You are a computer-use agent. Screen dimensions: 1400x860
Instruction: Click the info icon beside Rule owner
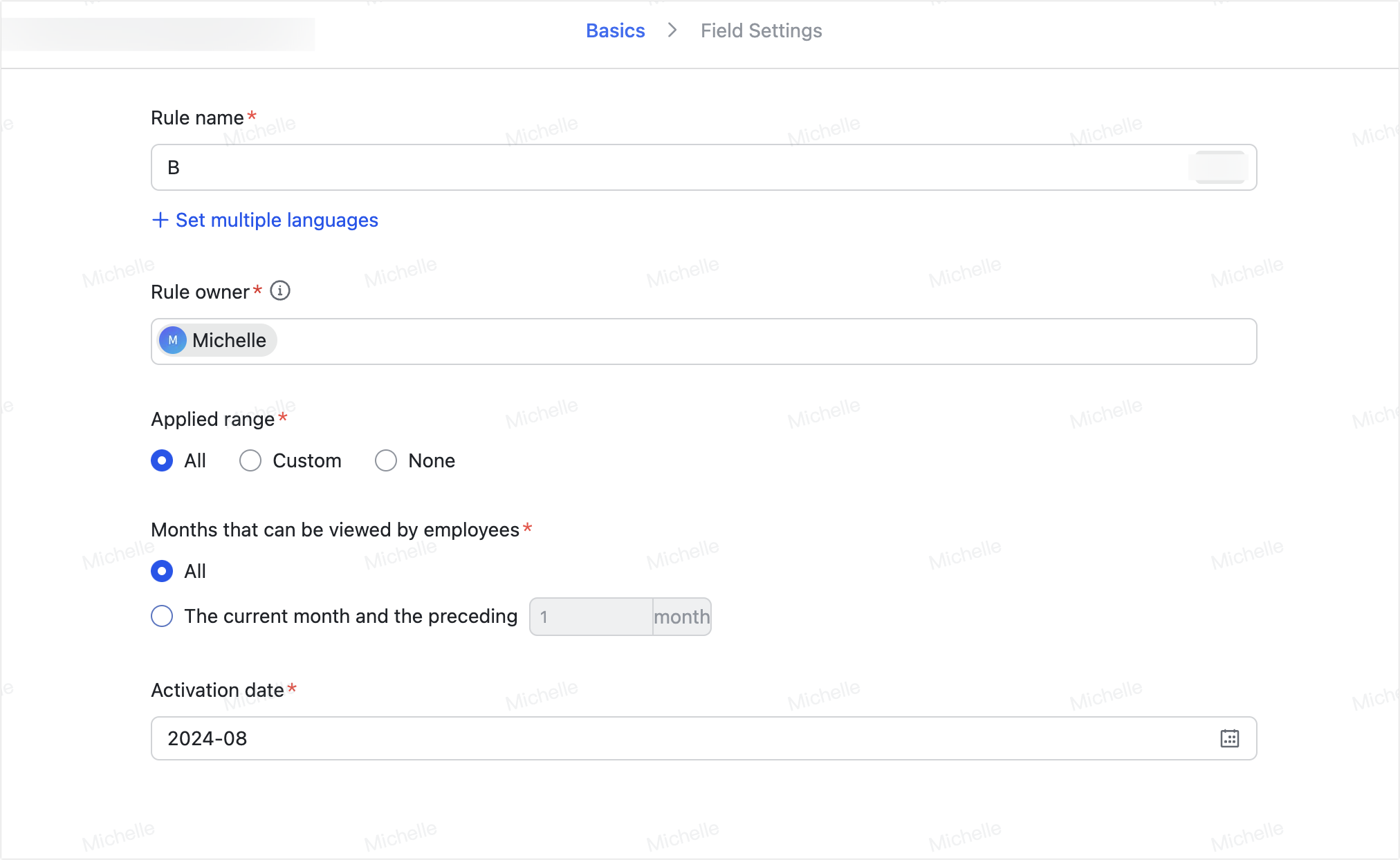(279, 291)
